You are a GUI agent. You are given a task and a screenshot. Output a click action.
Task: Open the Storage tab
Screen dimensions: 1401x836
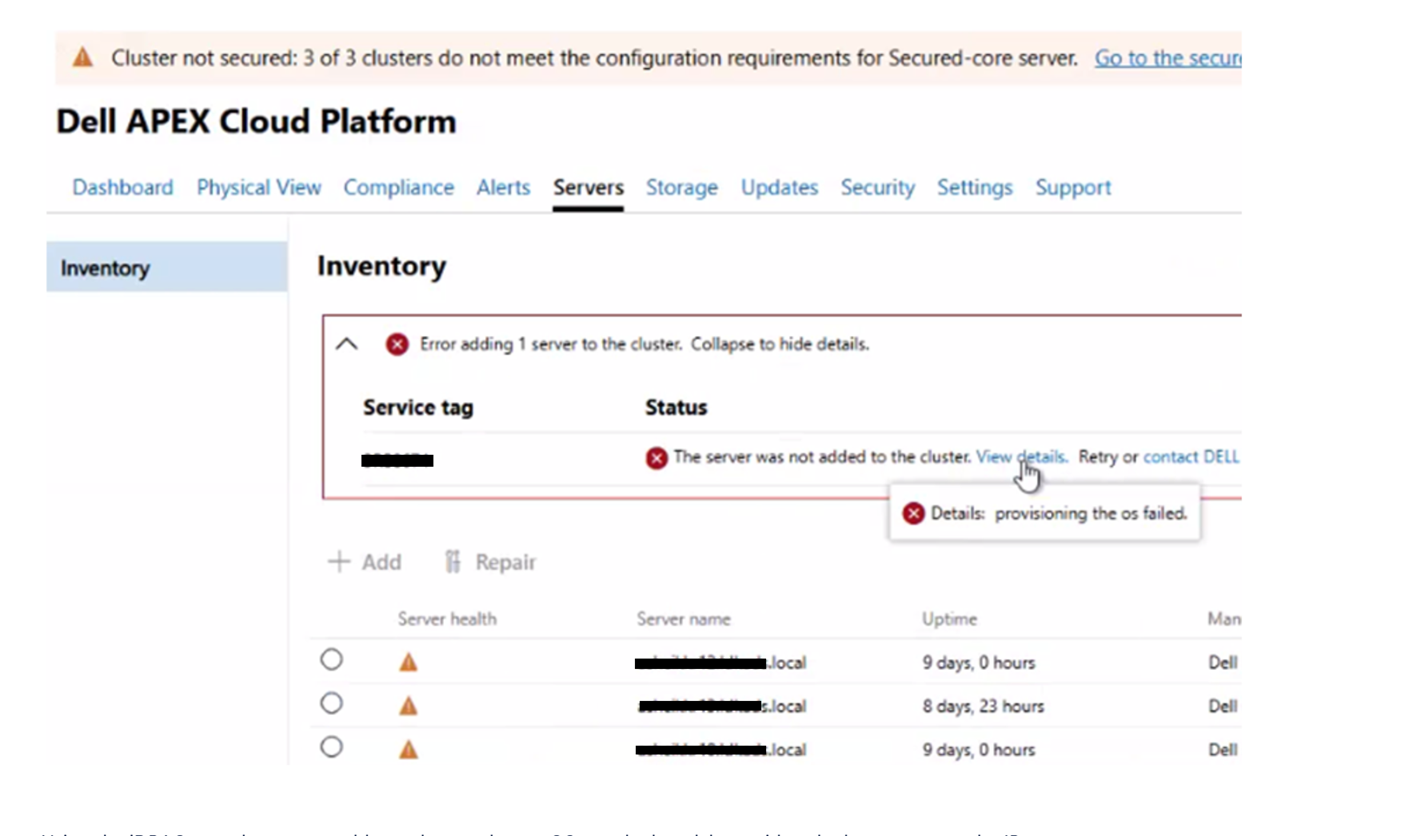tap(682, 187)
